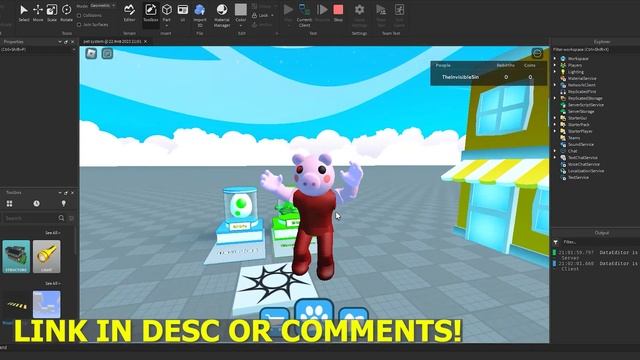Click See All above the striped barrier thumbnail
Image resolution: width=640 pixels, height=360 pixels.
pyautogui.click(x=52, y=283)
